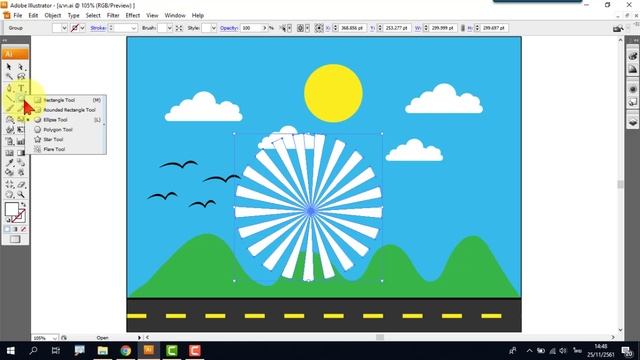Open the Color Guide panel icon

coord(633,69)
